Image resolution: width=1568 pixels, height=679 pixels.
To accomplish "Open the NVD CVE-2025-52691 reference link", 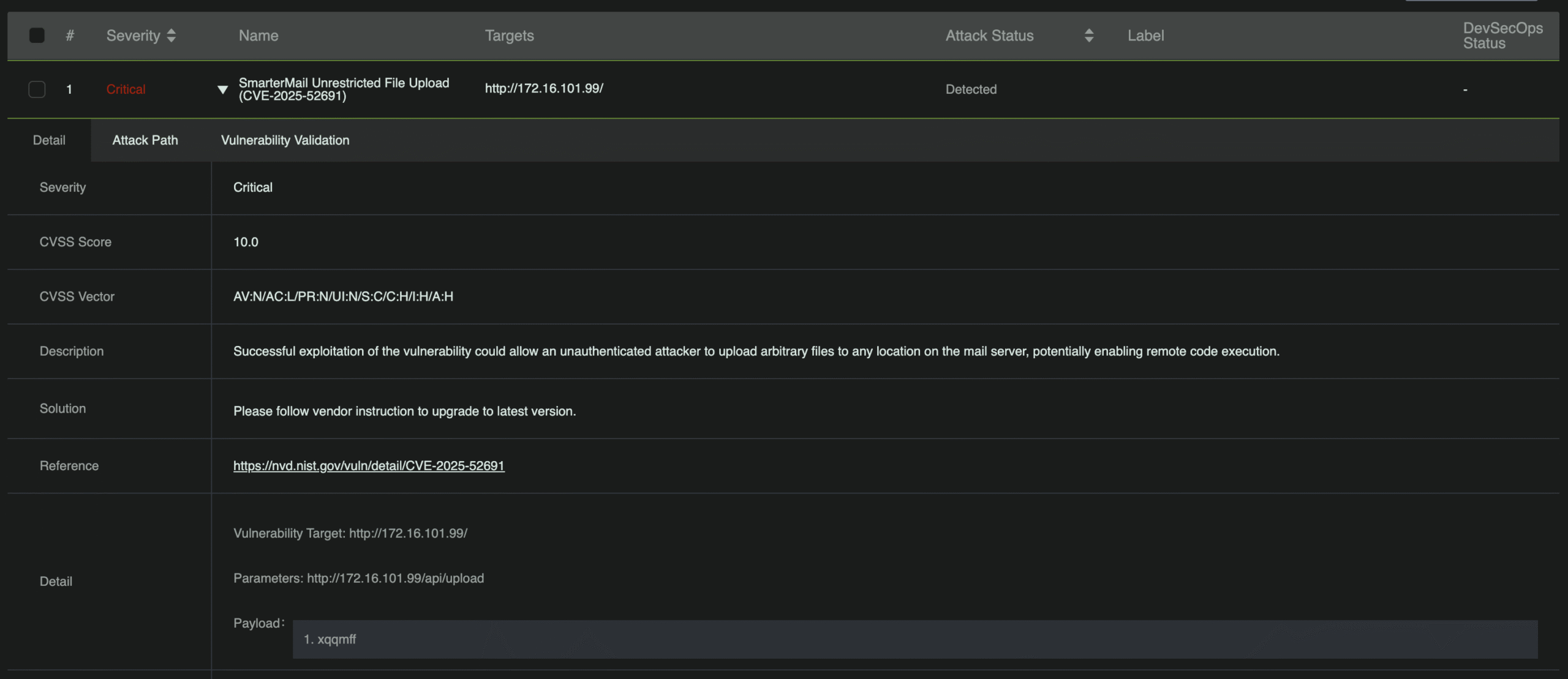I will tap(369, 466).
